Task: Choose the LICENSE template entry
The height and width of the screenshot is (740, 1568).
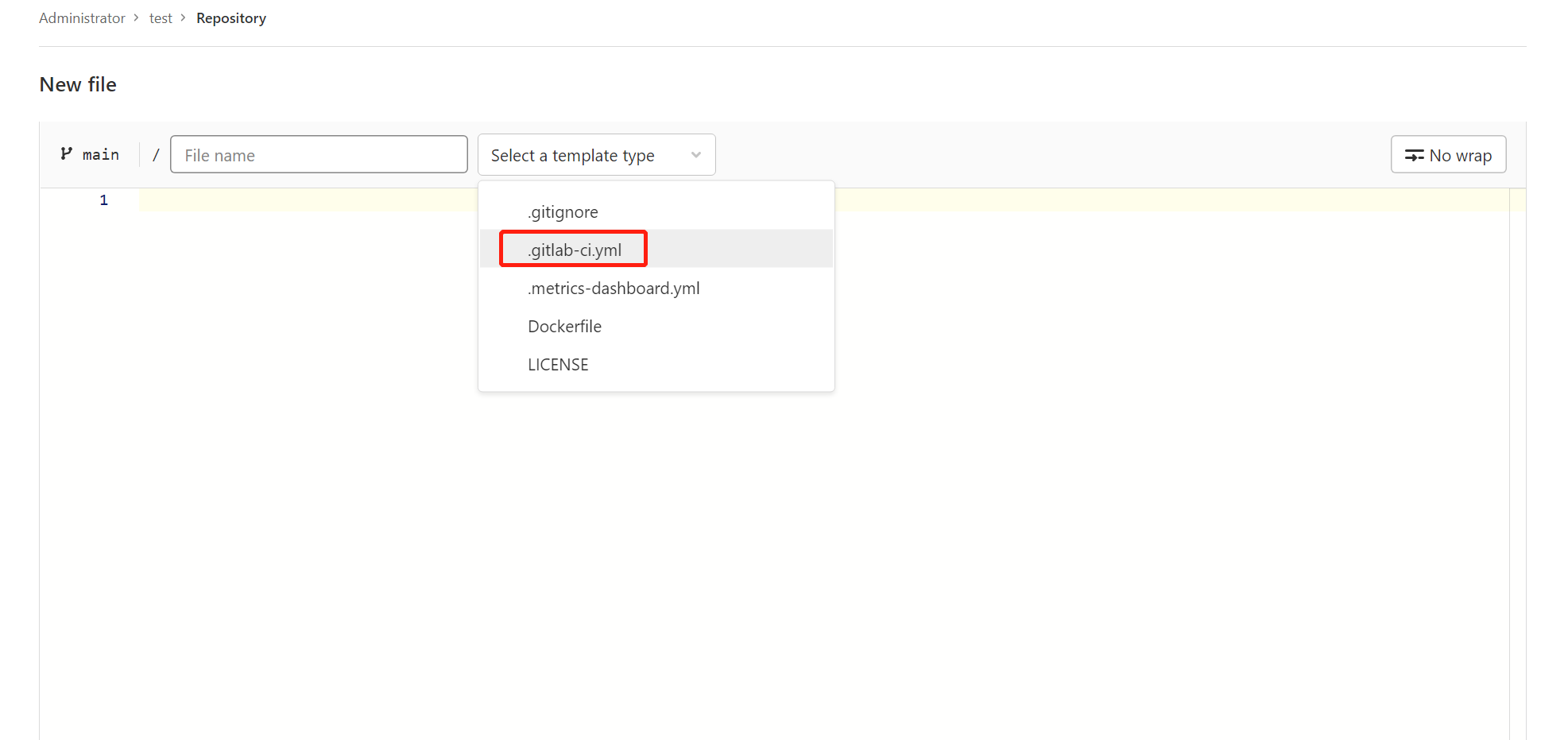Action: 558,364
